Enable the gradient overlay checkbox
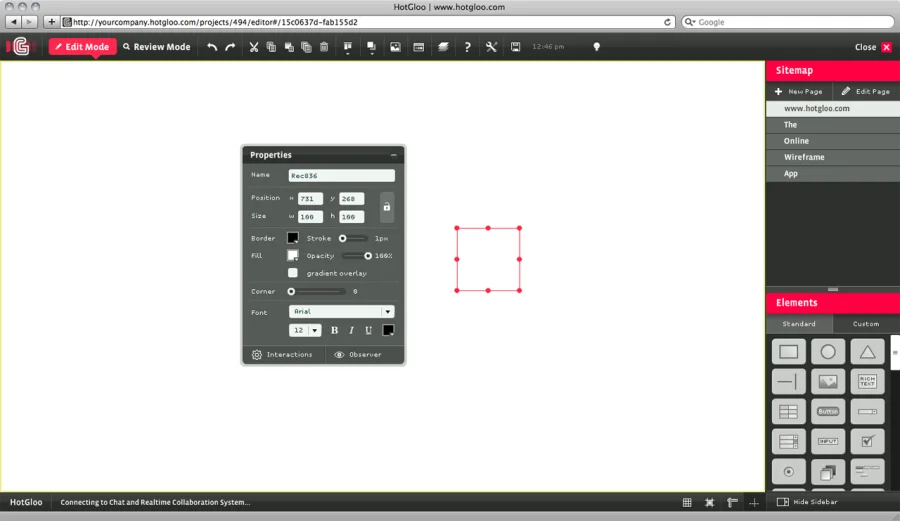 click(x=293, y=273)
